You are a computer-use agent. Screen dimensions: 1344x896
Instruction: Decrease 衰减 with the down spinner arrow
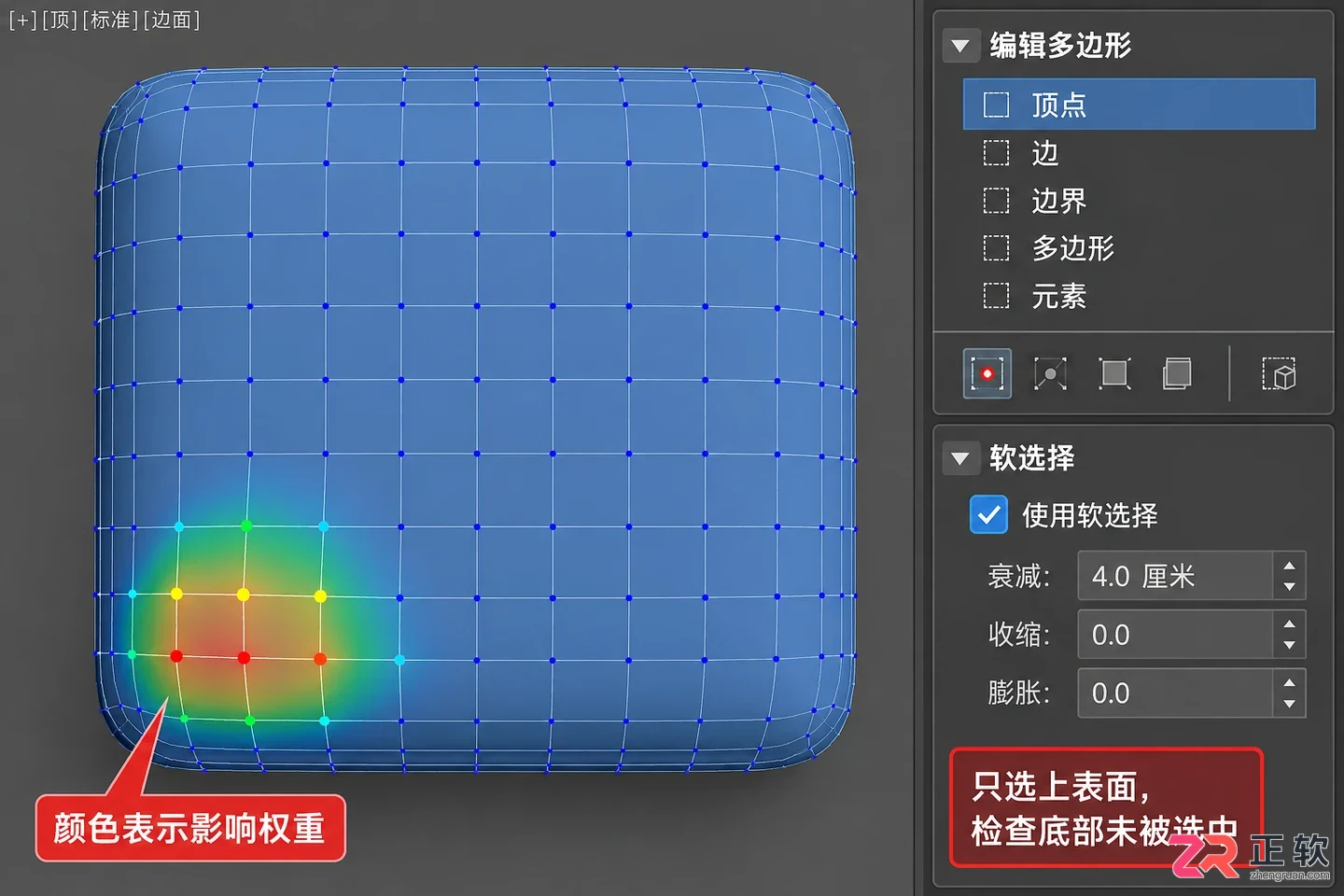[x=1289, y=587]
